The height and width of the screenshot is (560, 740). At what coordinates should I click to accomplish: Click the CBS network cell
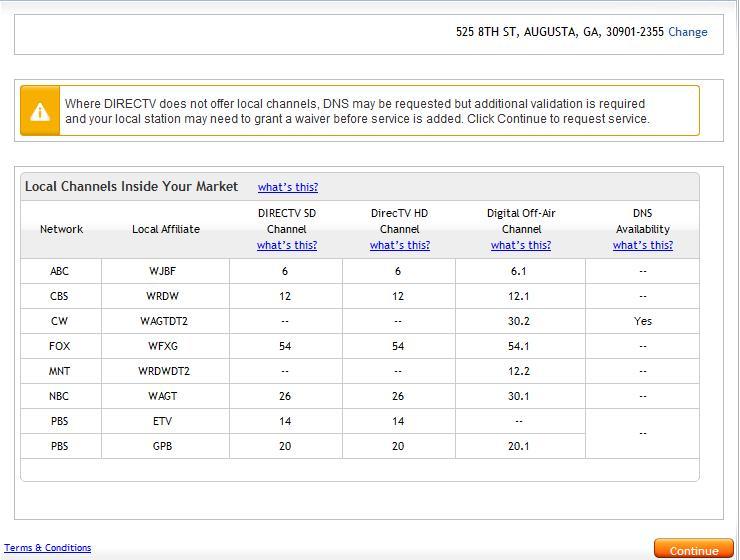(61, 296)
